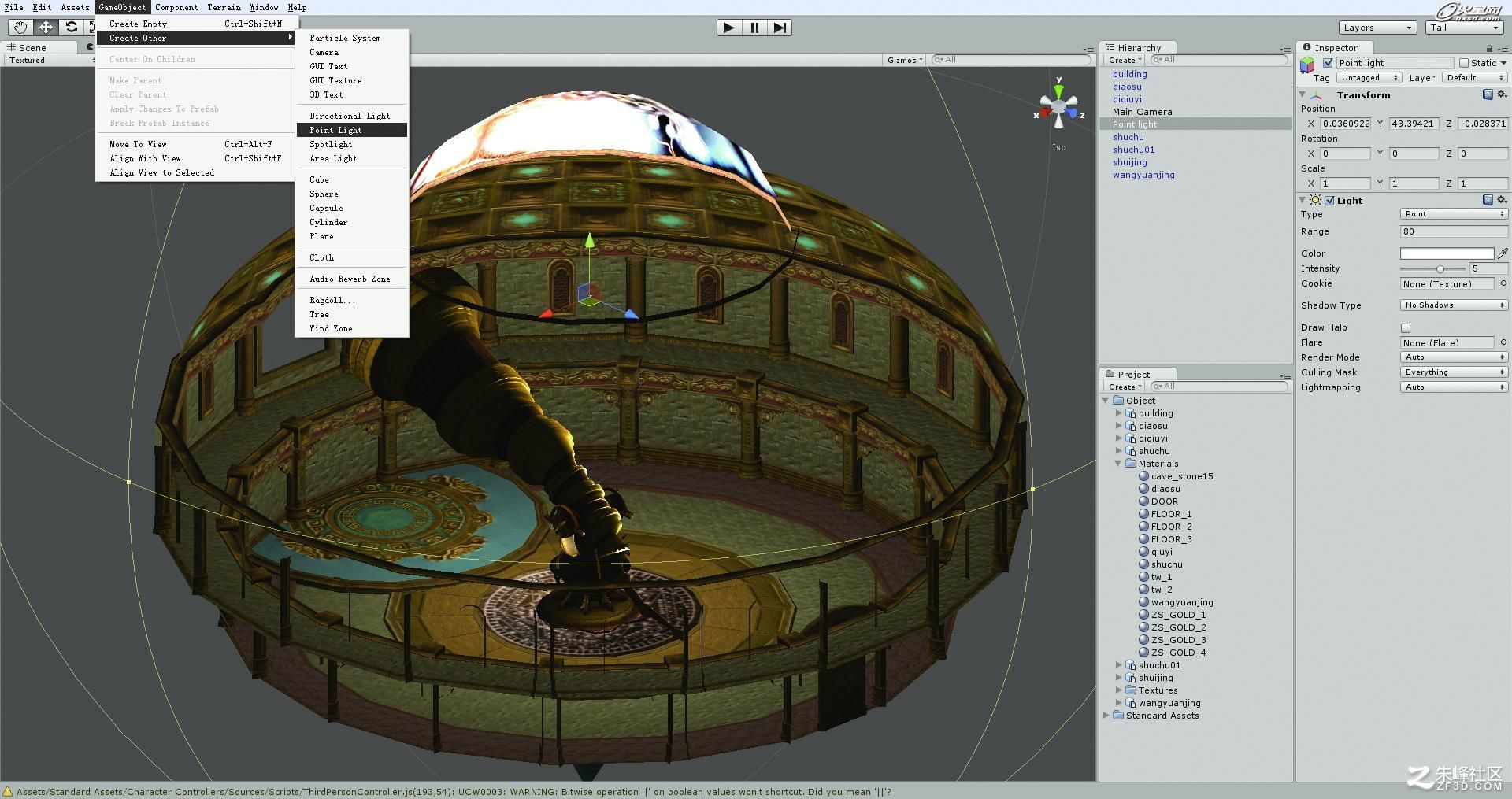Click the game object cube icon in Inspector
Screen dimensions: 1512x799
tap(1307, 65)
